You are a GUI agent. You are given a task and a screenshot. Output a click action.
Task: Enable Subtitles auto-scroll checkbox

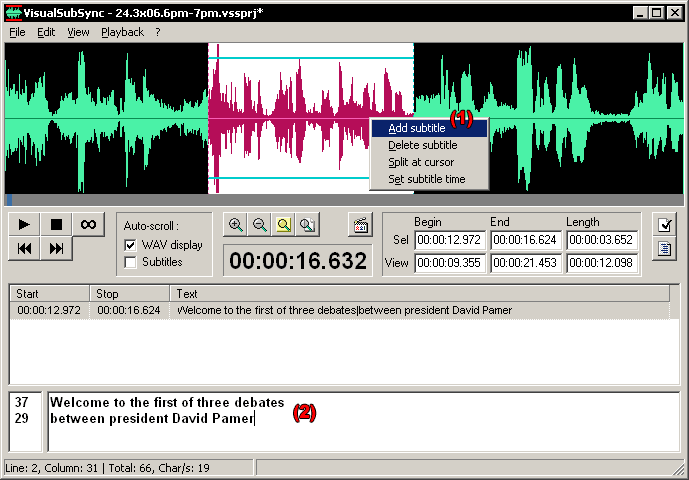[x=130, y=262]
